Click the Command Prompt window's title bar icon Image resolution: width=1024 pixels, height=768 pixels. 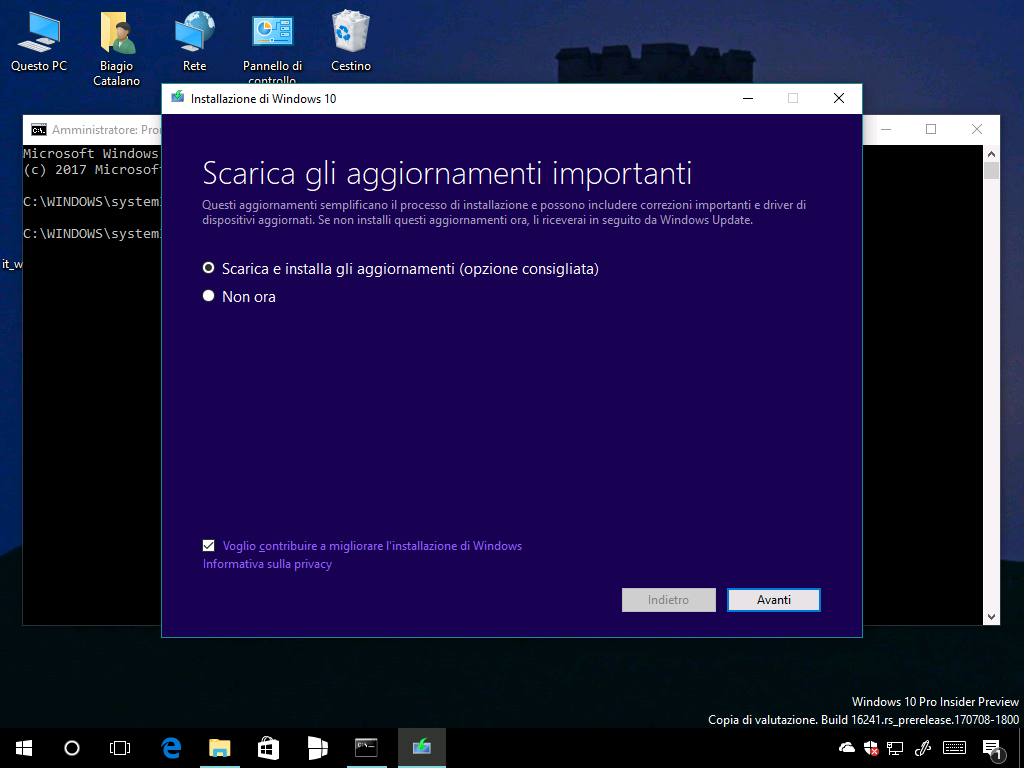click(39, 129)
